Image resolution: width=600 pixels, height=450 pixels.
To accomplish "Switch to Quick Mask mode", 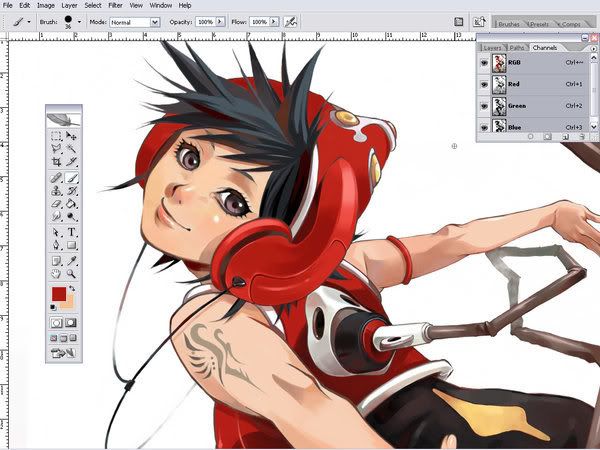I will click(71, 323).
